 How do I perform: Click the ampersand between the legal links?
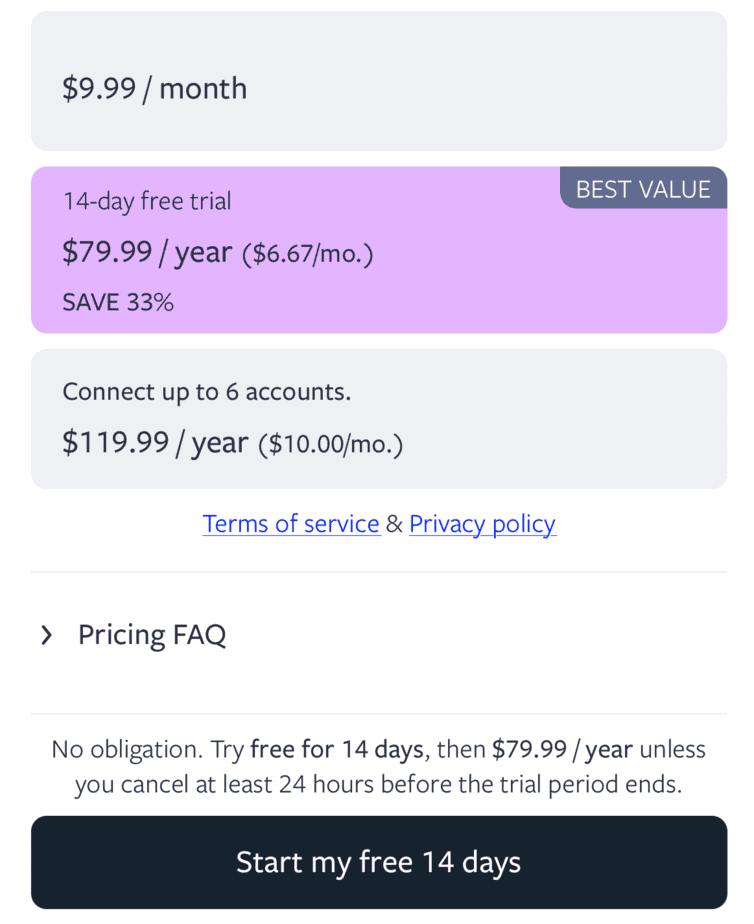(394, 524)
